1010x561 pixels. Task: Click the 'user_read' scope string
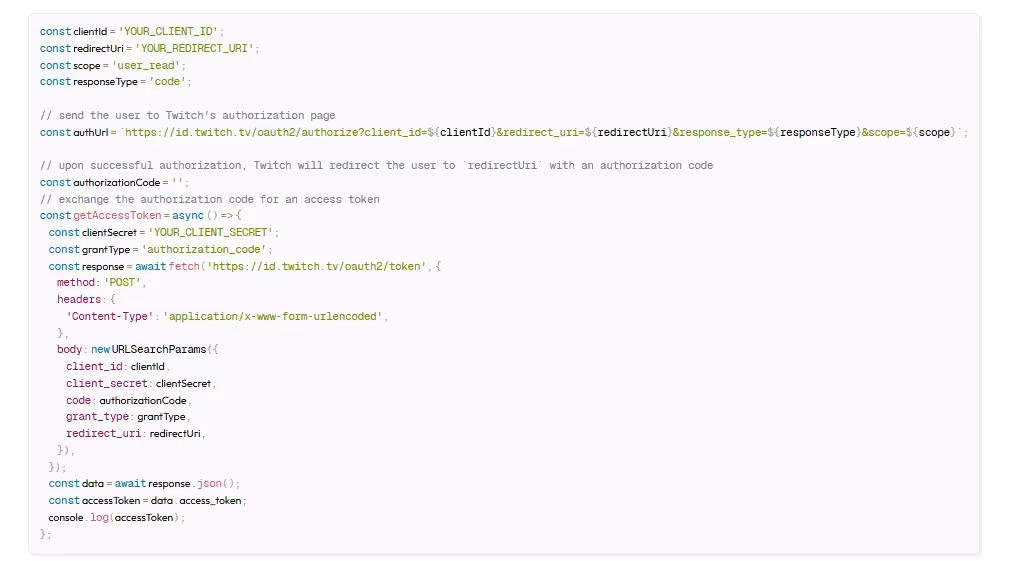pos(146,65)
